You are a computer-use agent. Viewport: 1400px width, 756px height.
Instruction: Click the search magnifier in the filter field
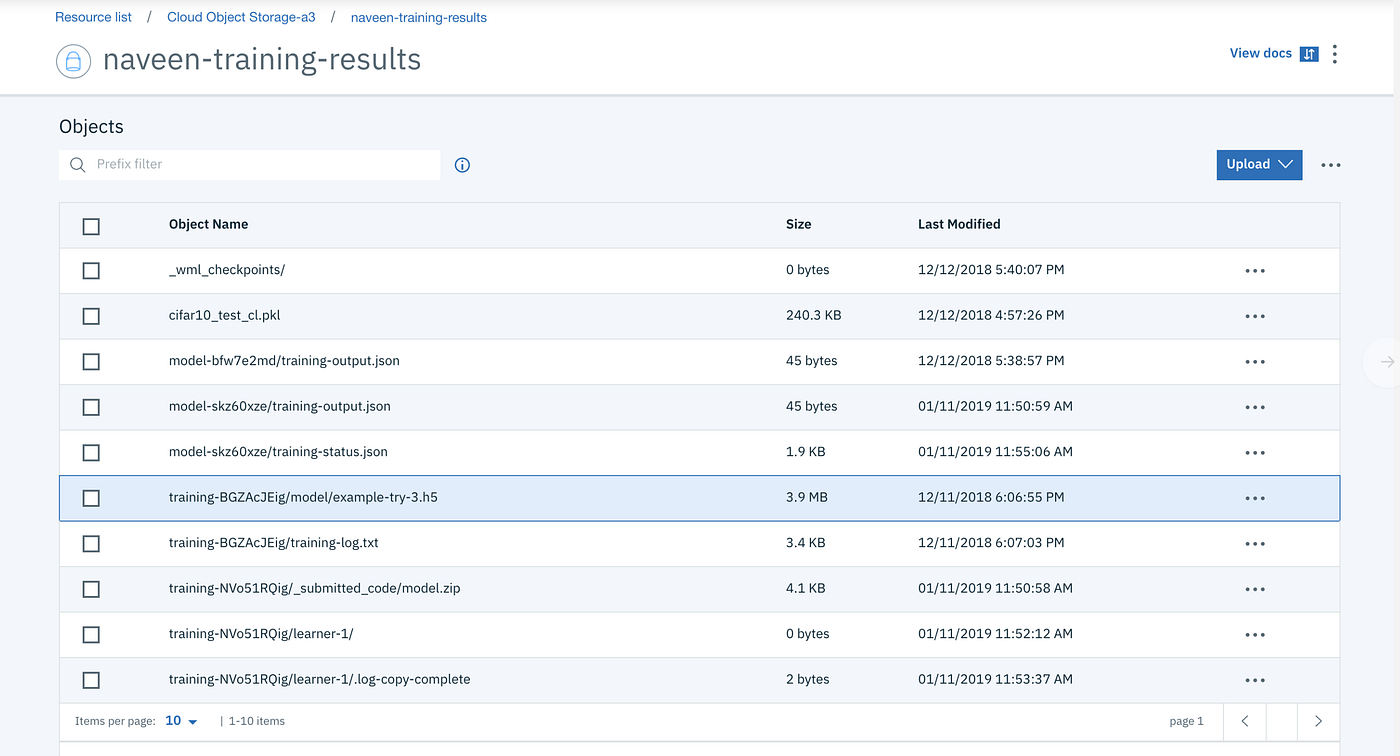(77, 164)
